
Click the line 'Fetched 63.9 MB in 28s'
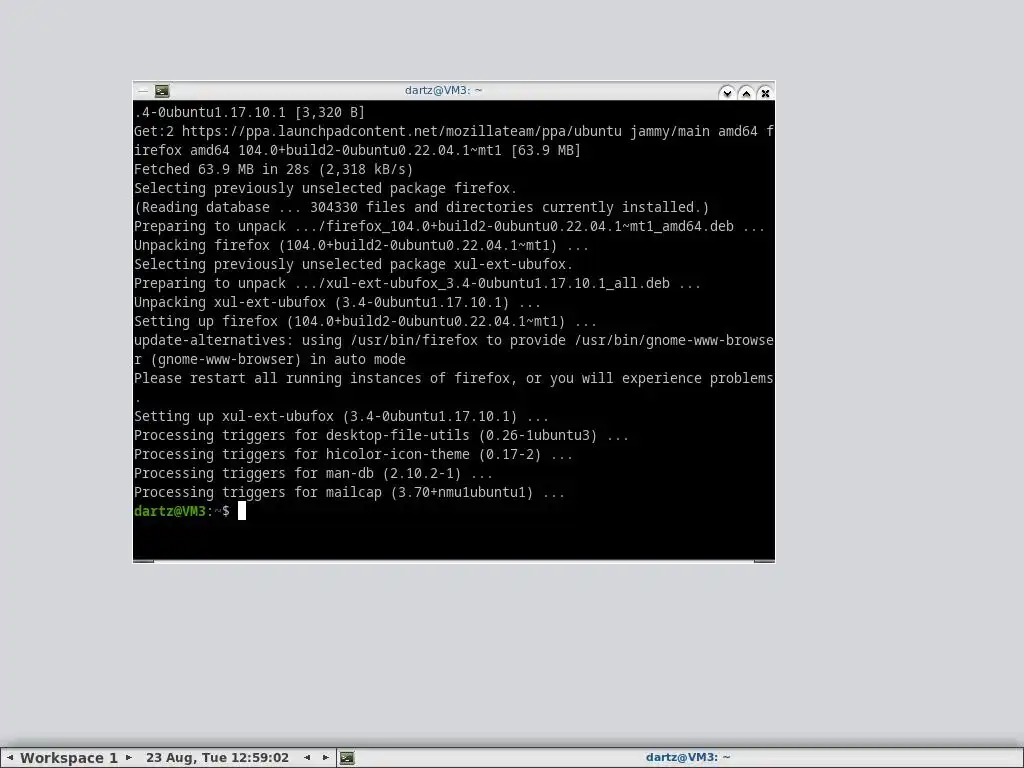coord(274,169)
